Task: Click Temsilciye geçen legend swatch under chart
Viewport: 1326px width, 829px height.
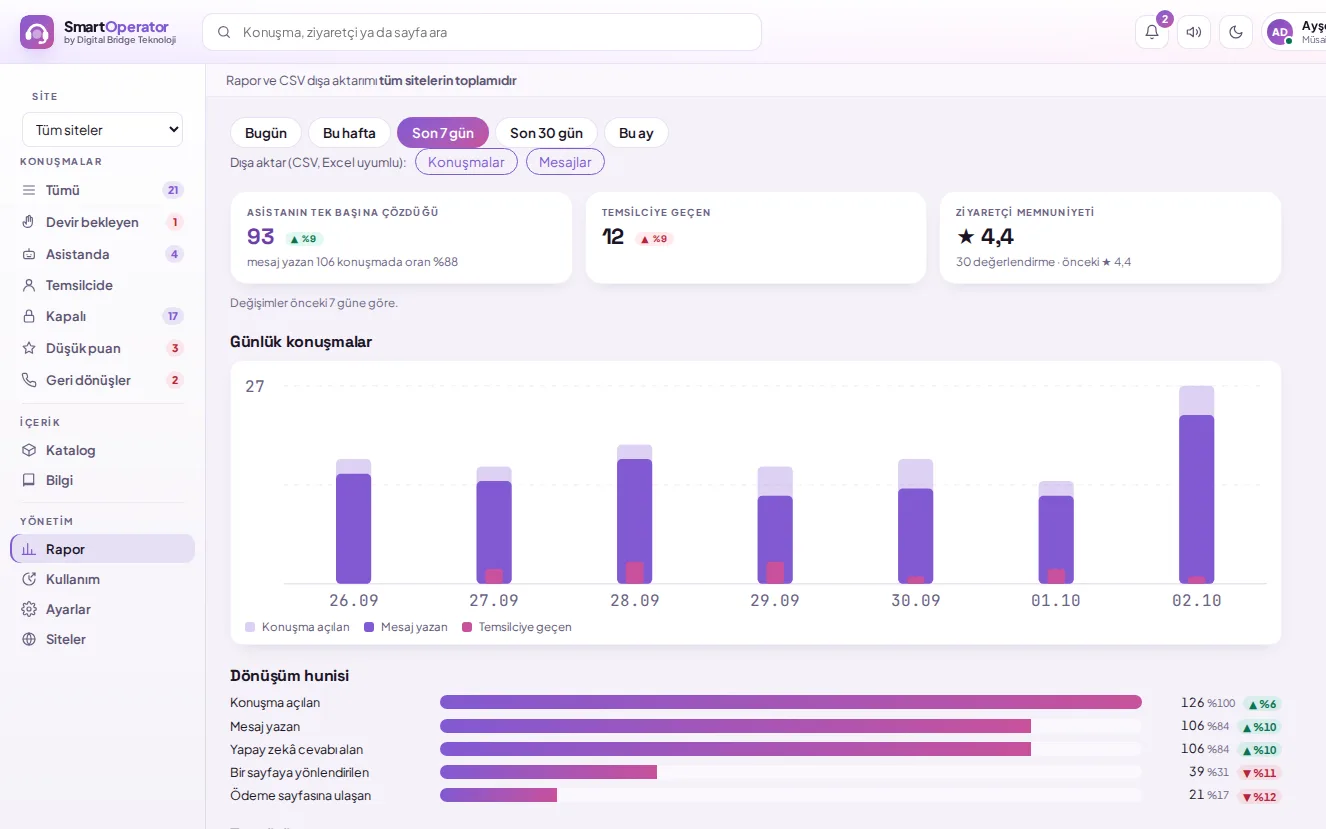Action: [x=467, y=627]
